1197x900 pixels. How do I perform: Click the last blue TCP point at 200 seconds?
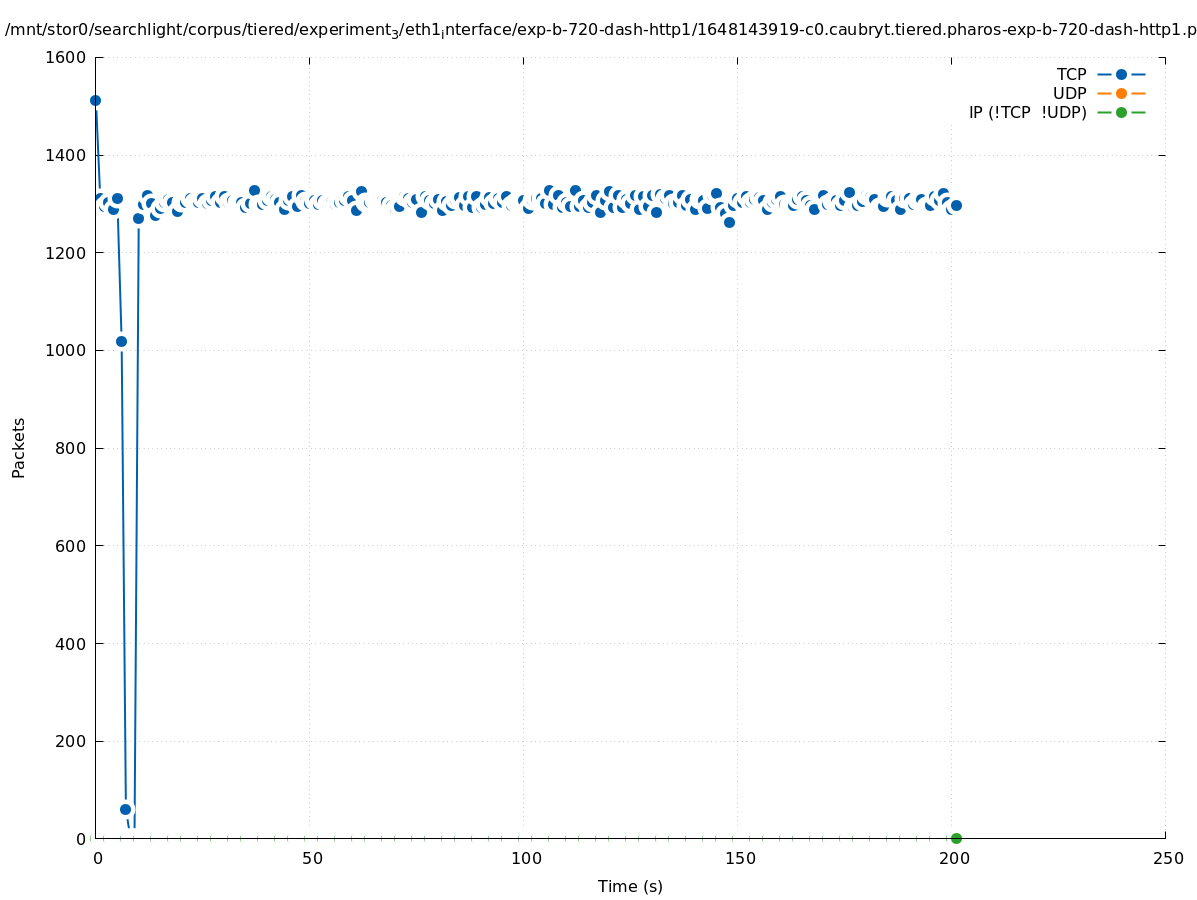click(x=956, y=205)
